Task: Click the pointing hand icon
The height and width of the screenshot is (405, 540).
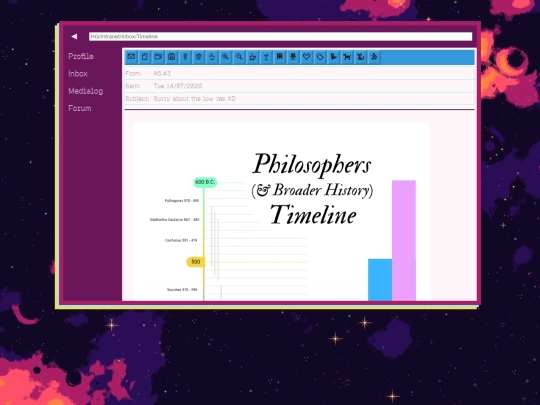Action: pyautogui.click(x=212, y=57)
